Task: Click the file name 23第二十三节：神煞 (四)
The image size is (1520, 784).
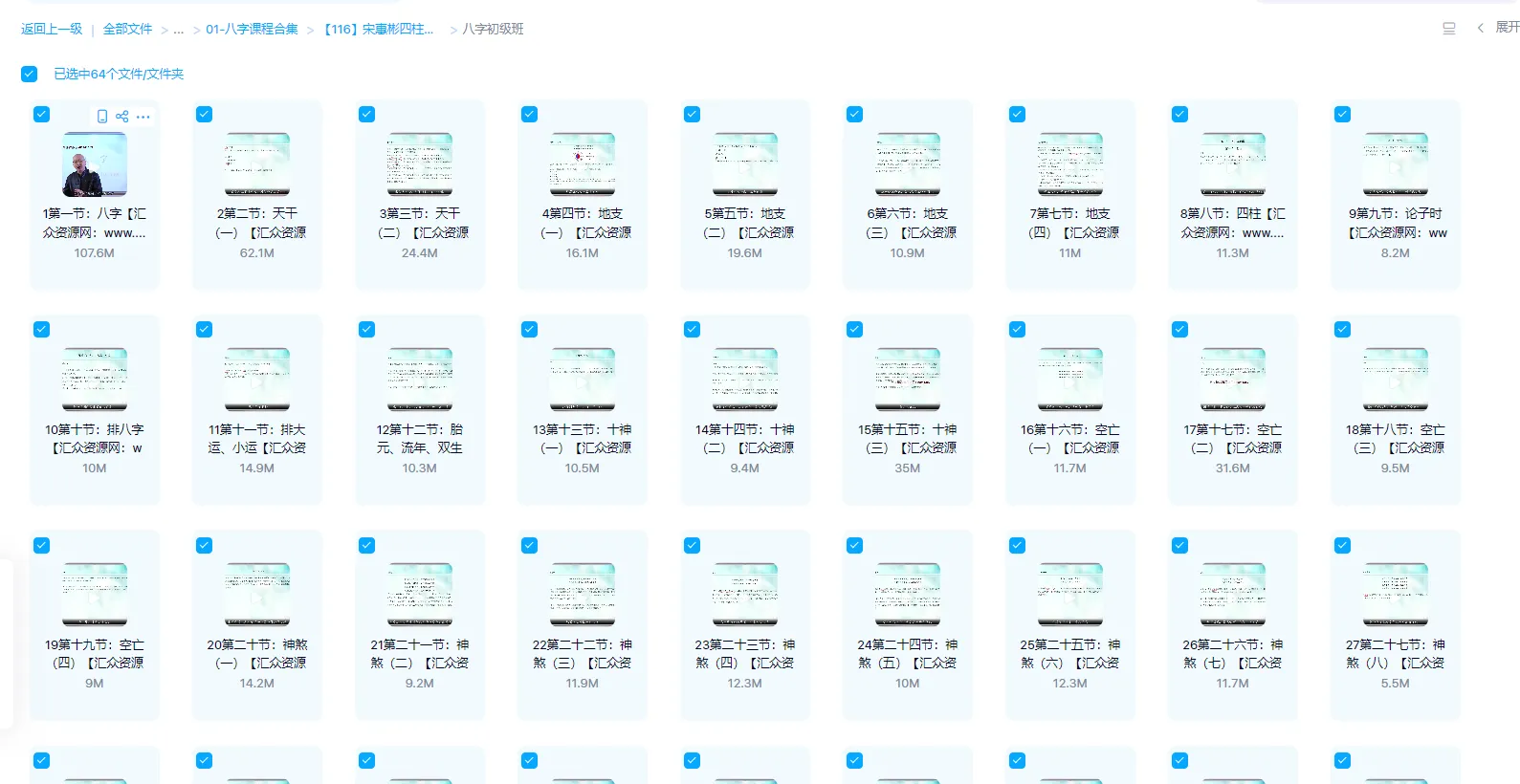Action: pos(745,654)
